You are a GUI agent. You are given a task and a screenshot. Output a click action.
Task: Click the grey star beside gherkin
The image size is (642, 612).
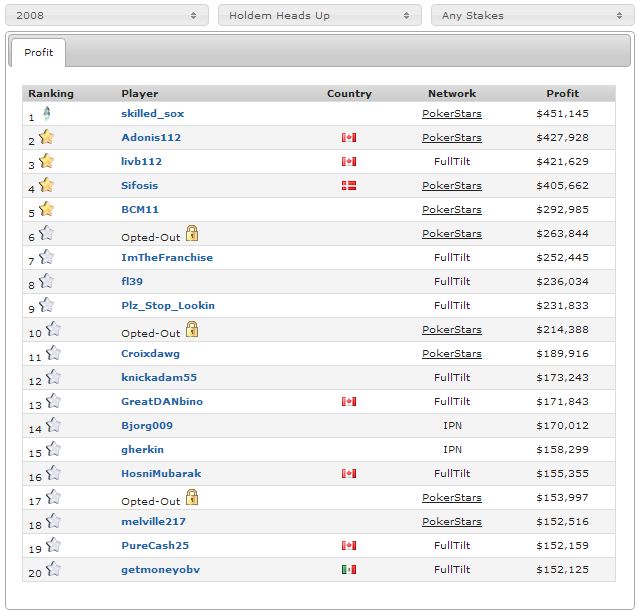tap(54, 449)
